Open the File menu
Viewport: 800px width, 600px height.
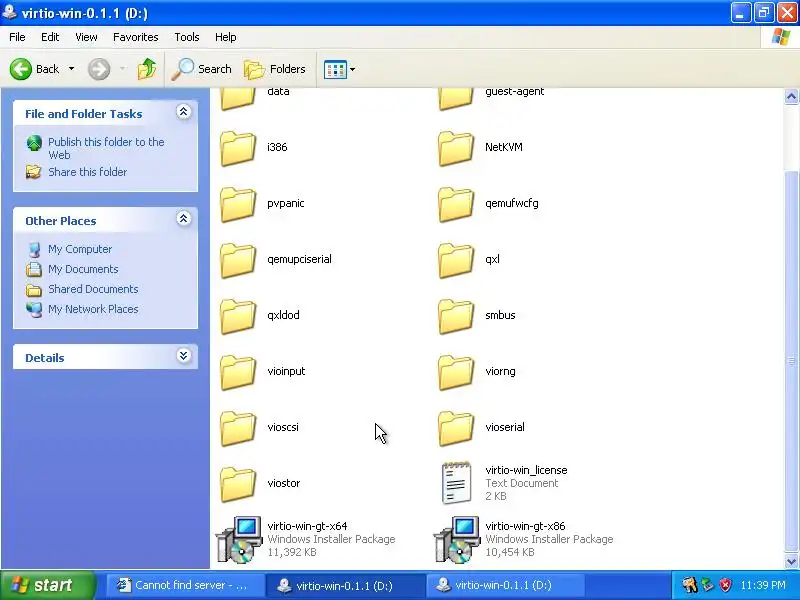tap(17, 37)
